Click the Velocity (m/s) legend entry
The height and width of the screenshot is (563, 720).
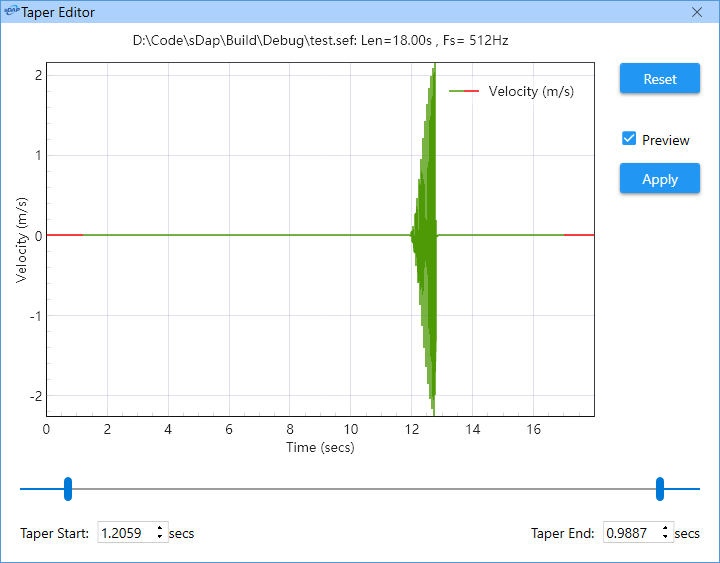(512, 91)
